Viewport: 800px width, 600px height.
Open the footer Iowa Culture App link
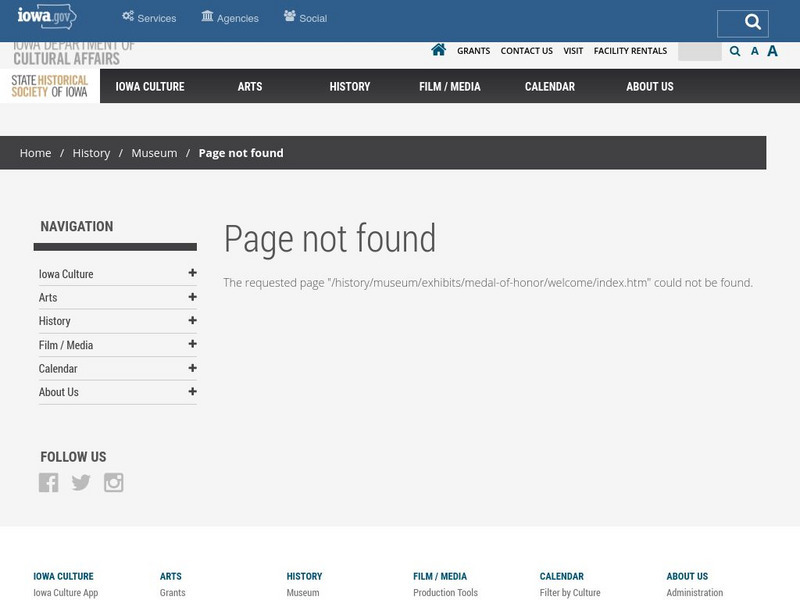click(66, 592)
